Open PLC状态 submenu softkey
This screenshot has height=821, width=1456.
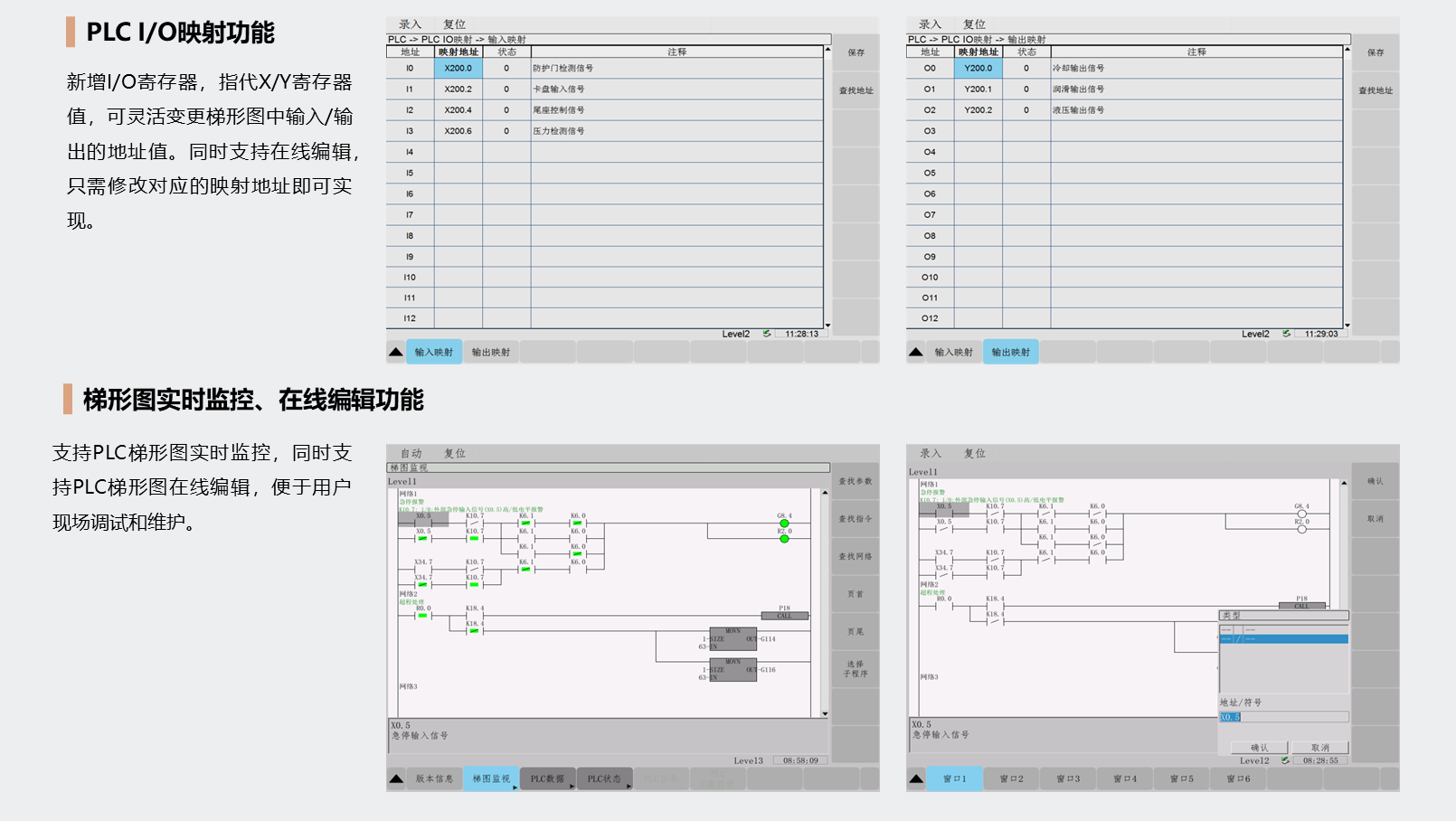[x=605, y=779]
